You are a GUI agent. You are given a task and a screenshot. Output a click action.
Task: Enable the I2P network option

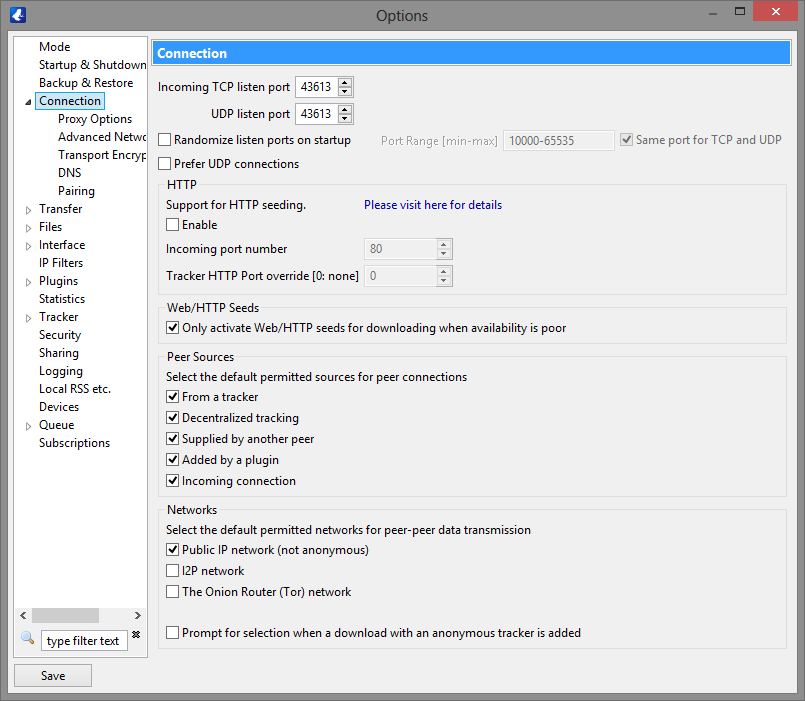pyautogui.click(x=173, y=571)
